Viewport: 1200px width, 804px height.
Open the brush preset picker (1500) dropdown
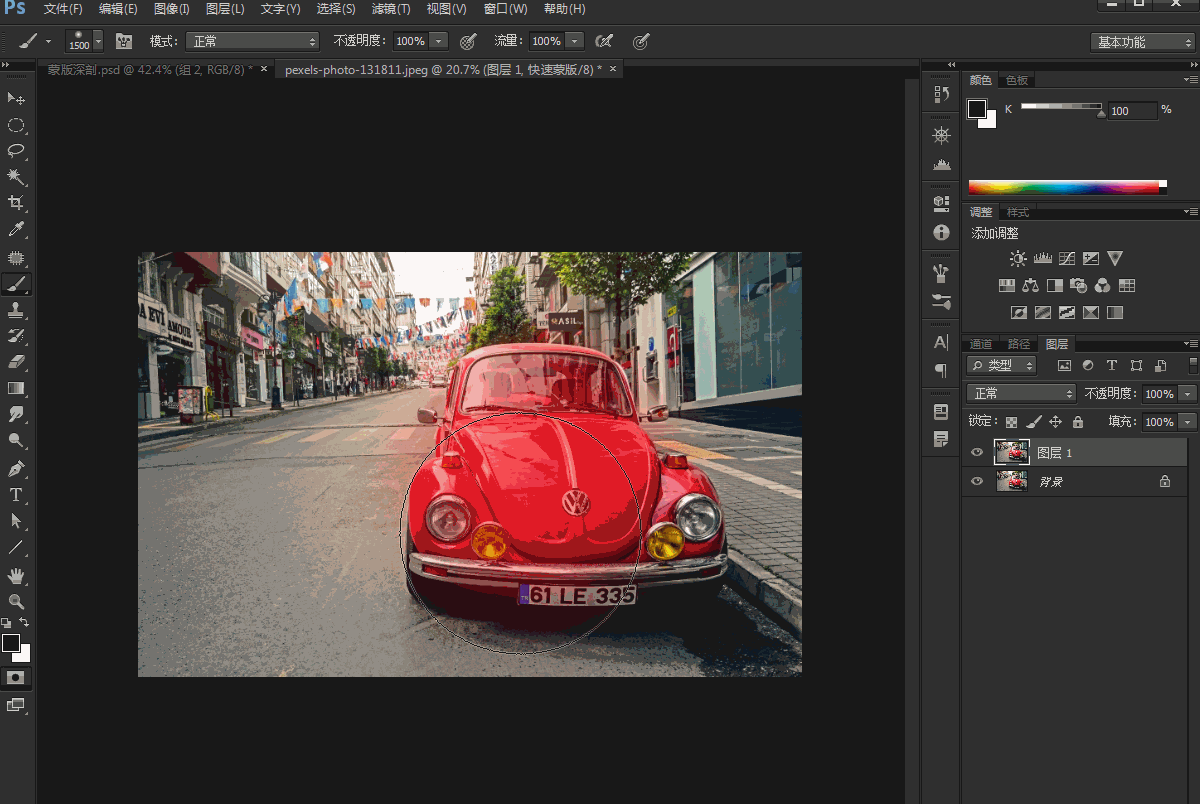[98, 42]
